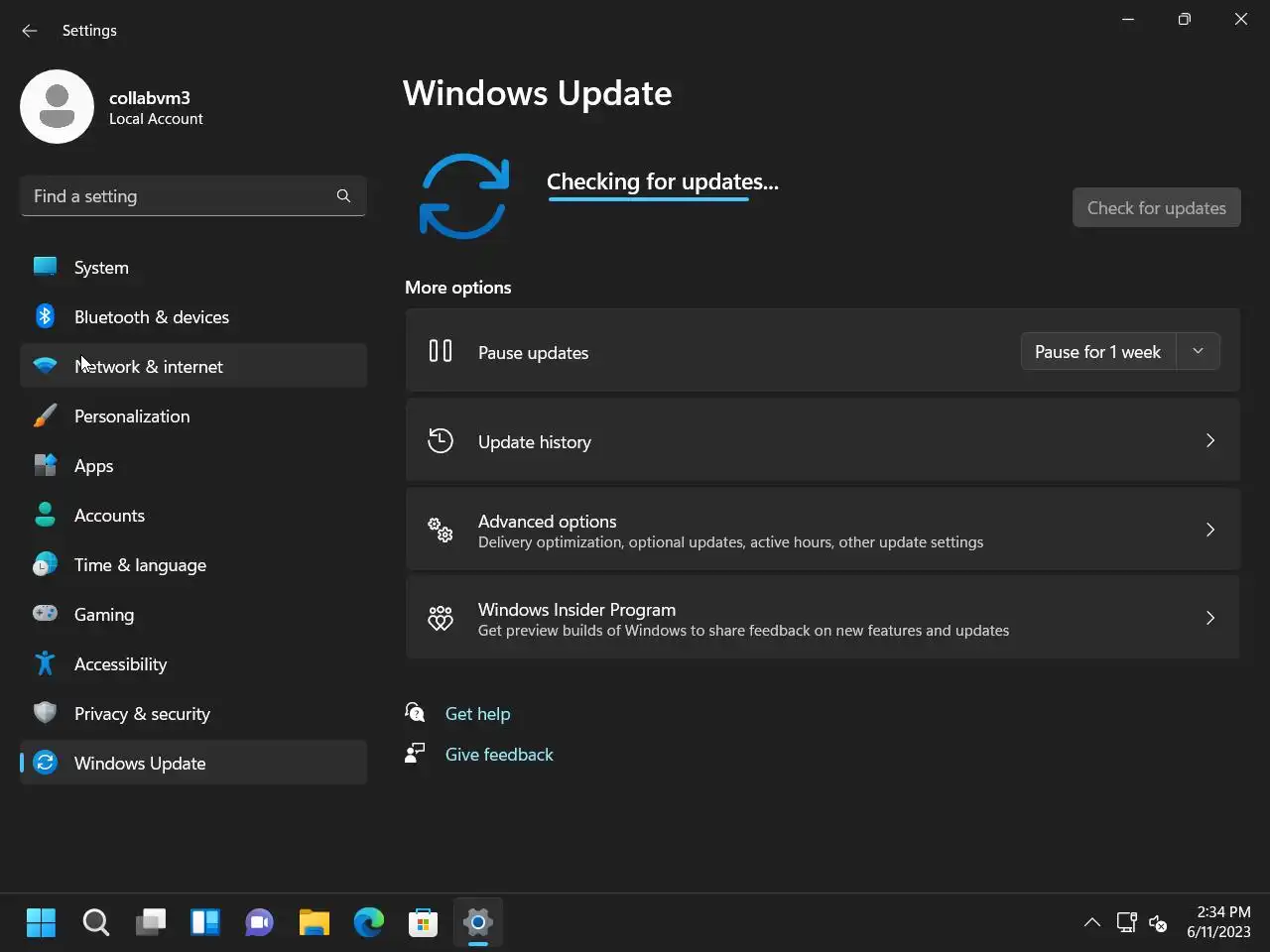The height and width of the screenshot is (952, 1270).
Task: Show hidden tray icons arrow
Action: 1091,922
